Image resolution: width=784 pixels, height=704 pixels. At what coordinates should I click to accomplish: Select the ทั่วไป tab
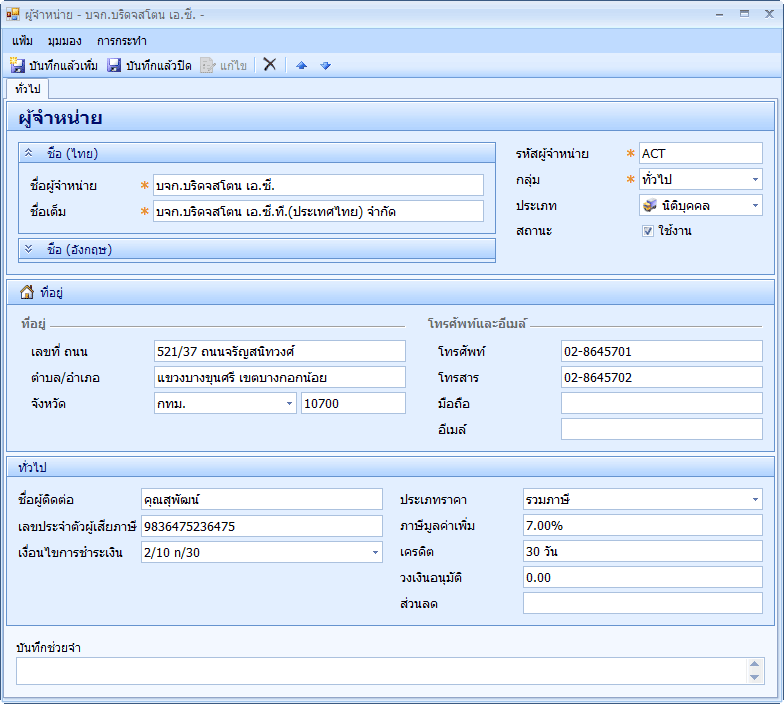[27, 89]
